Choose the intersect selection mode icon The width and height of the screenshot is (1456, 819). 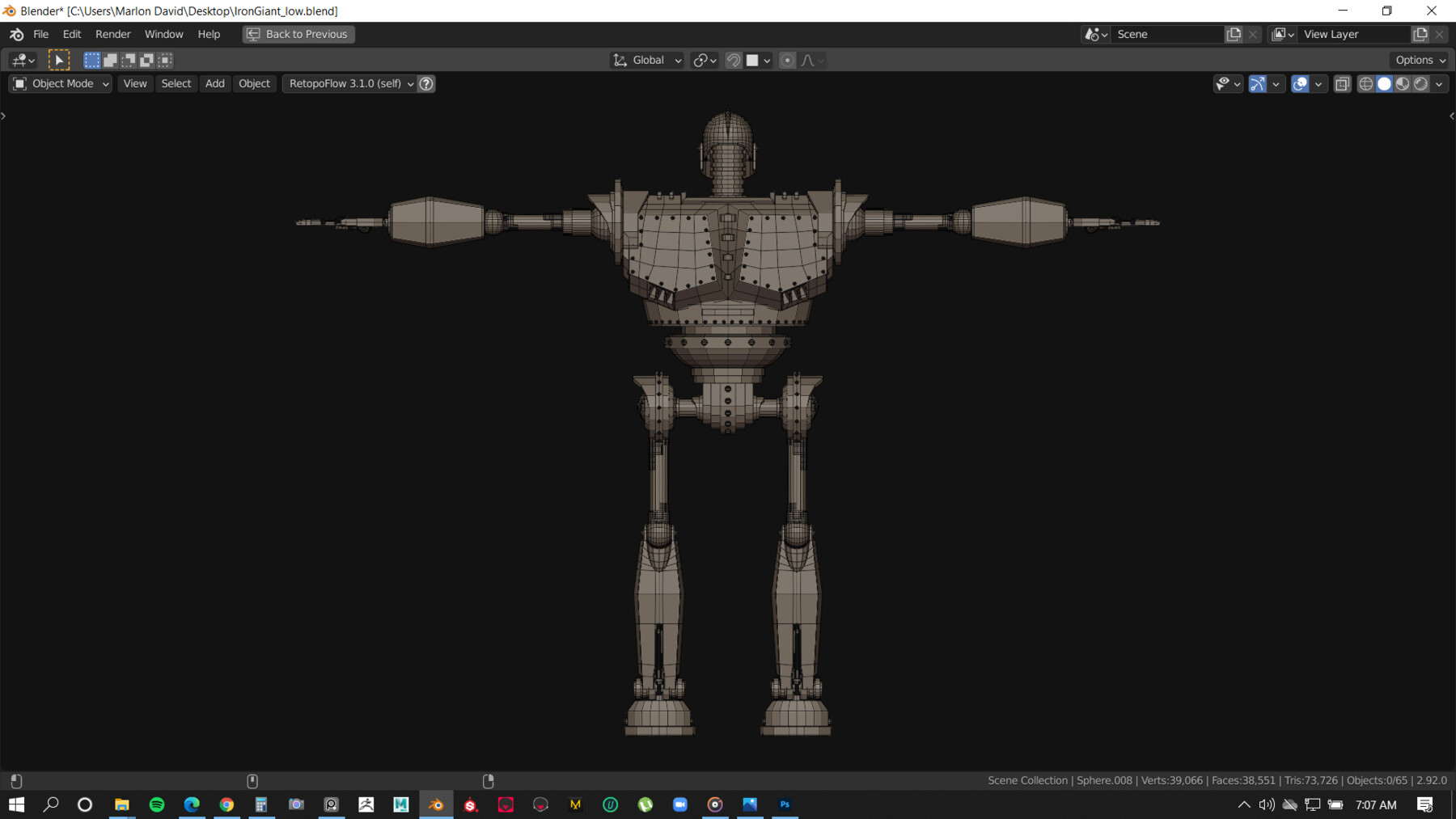(x=165, y=60)
